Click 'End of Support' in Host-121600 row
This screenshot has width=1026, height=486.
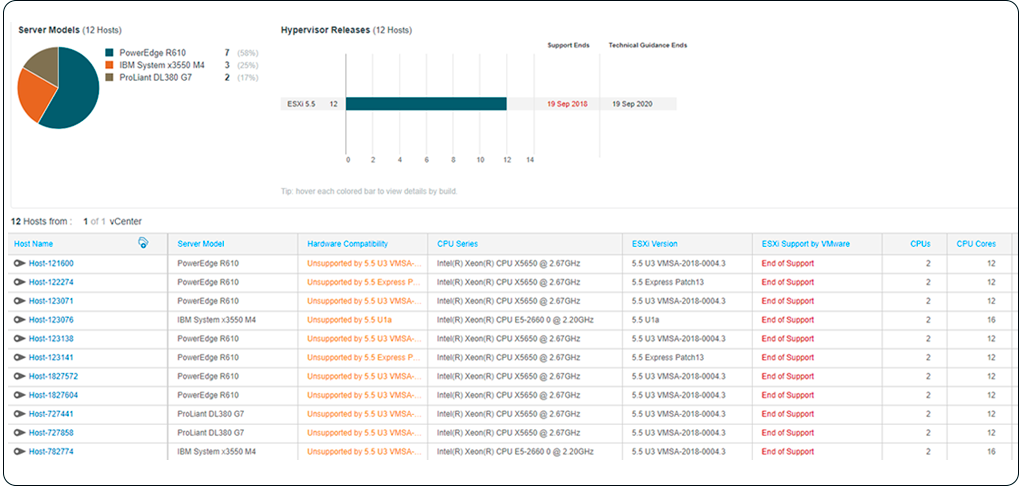tap(788, 264)
